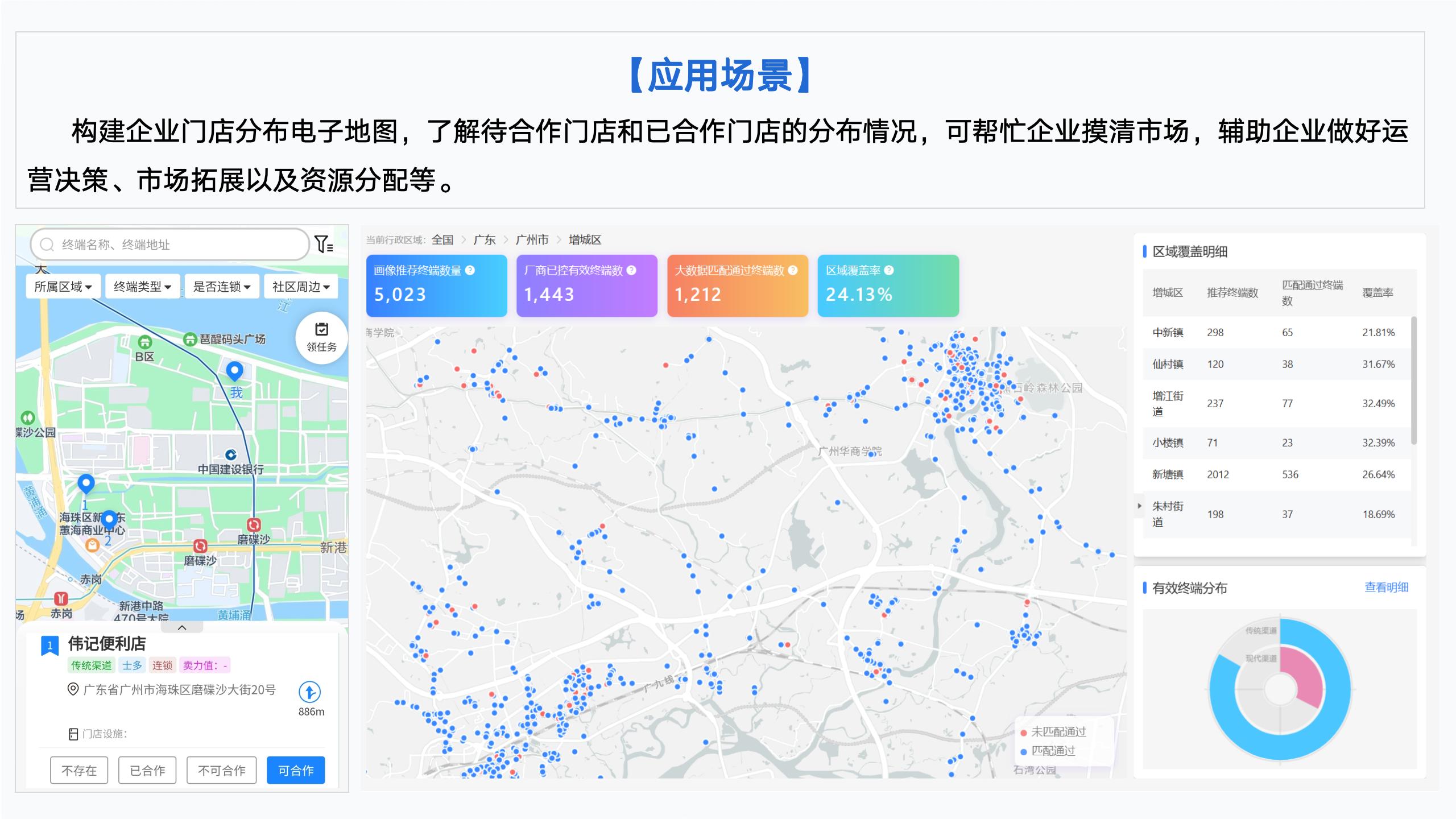
Task: Open the 所属区域 dropdown filter
Action: click(63, 286)
